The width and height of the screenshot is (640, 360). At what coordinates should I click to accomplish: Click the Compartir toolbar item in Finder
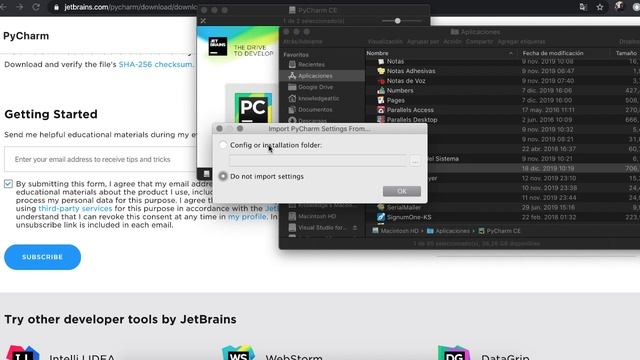click(x=479, y=42)
